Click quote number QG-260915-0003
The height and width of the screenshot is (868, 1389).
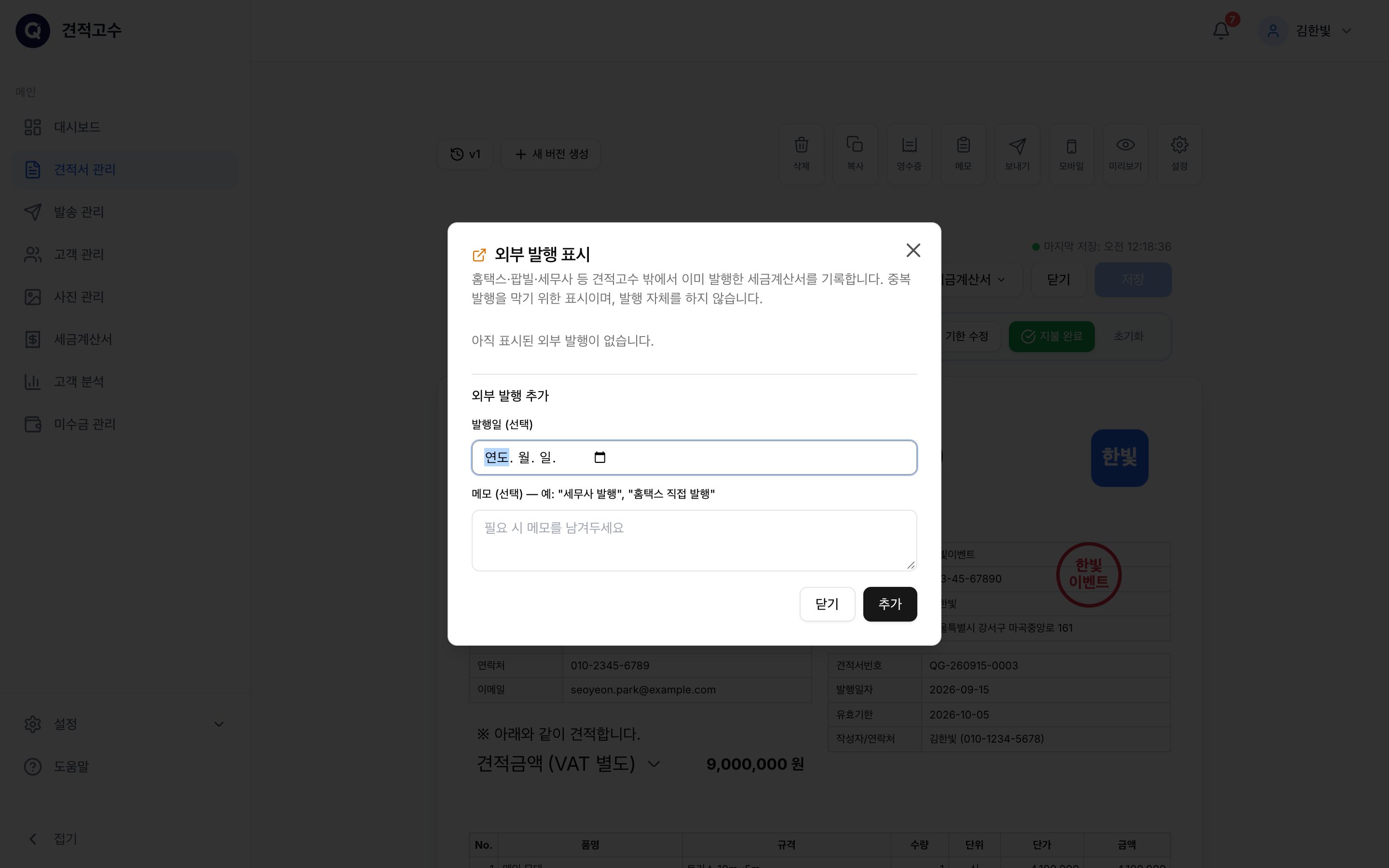click(973, 665)
